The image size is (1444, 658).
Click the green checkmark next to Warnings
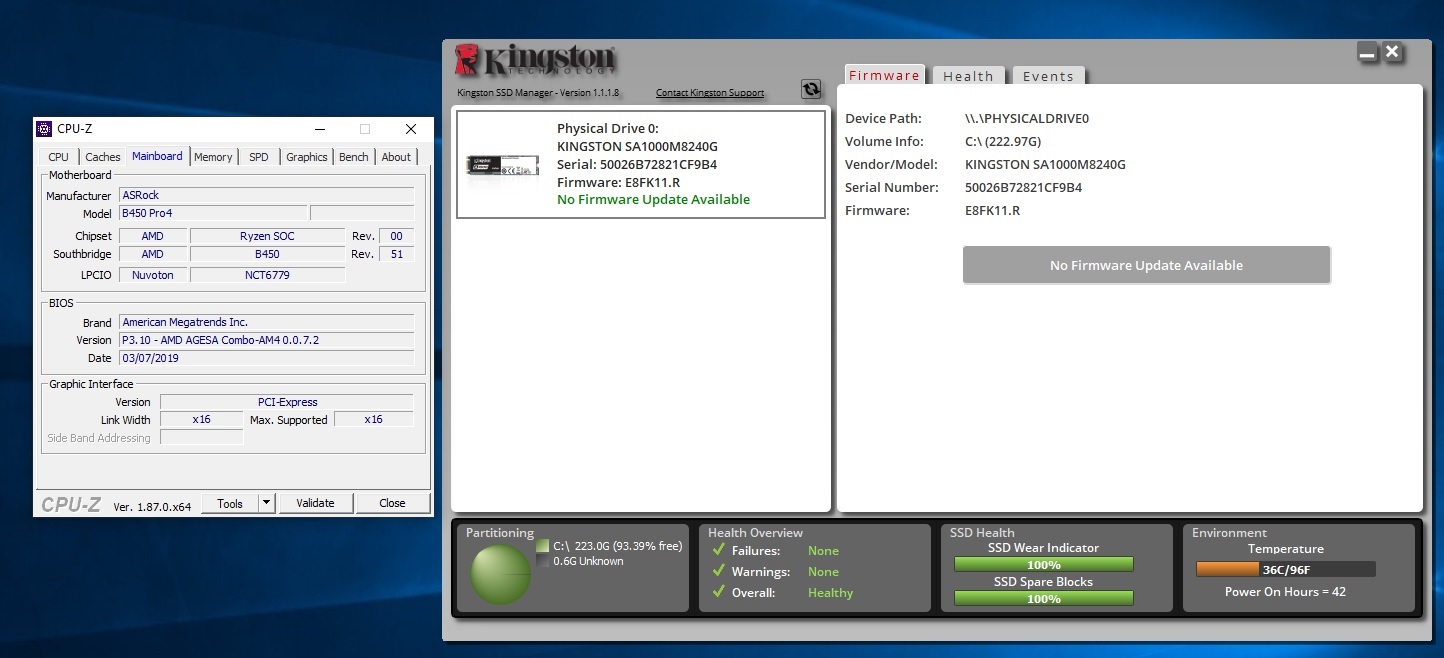coord(717,571)
